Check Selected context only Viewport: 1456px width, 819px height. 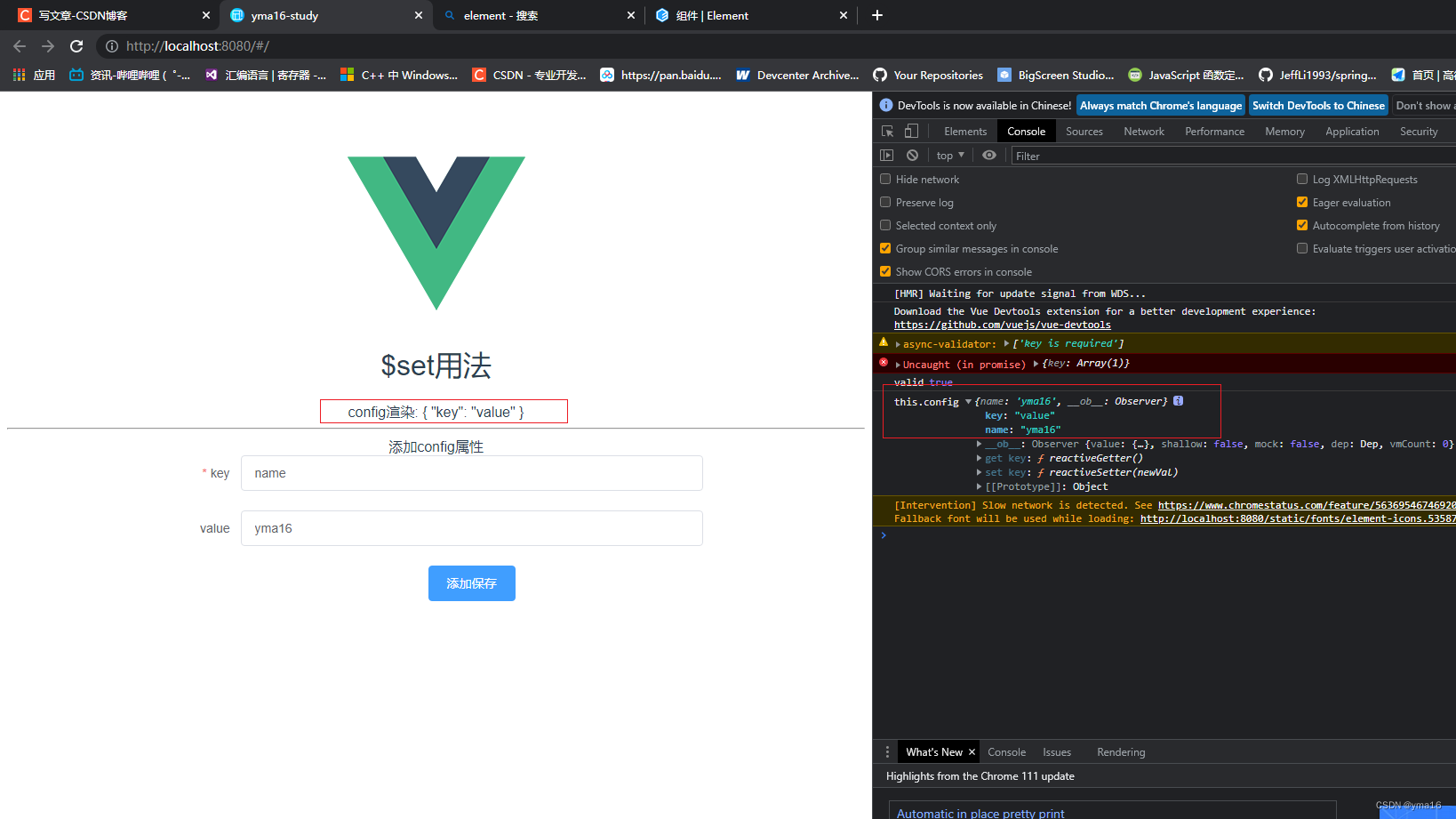885,225
